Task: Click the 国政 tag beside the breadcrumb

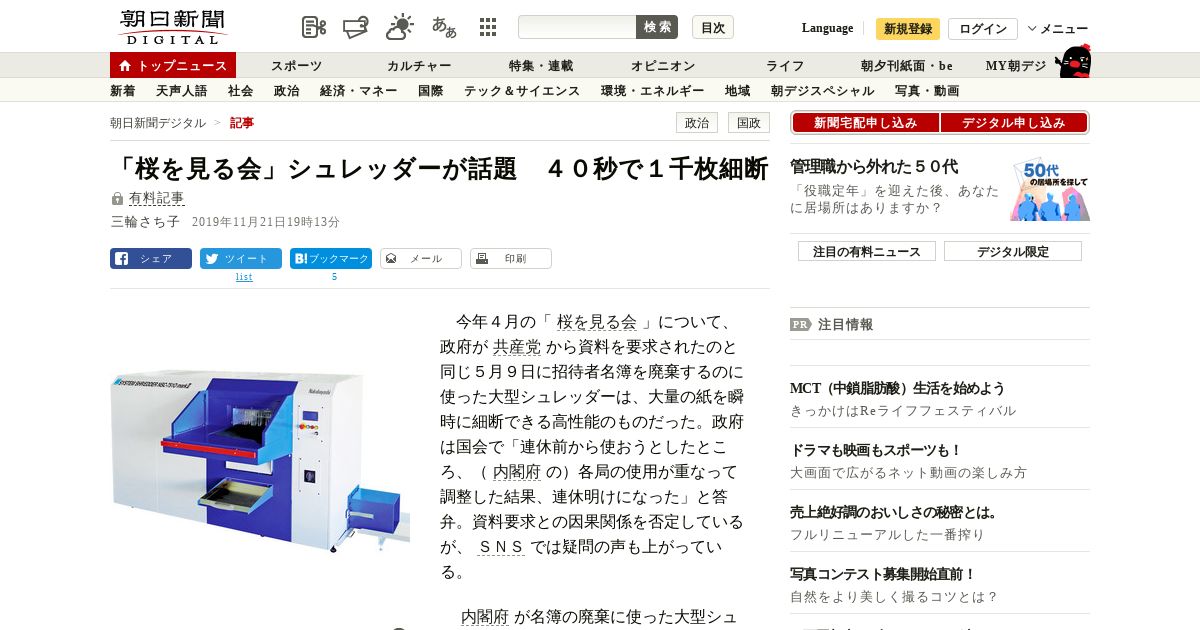Action: [x=749, y=123]
